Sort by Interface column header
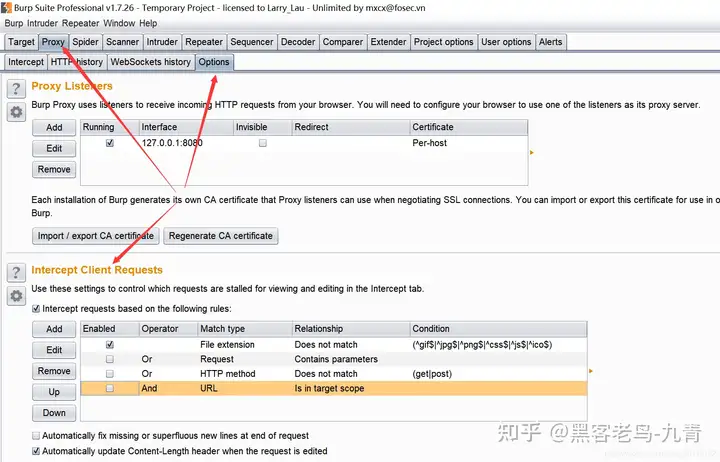 click(186, 127)
